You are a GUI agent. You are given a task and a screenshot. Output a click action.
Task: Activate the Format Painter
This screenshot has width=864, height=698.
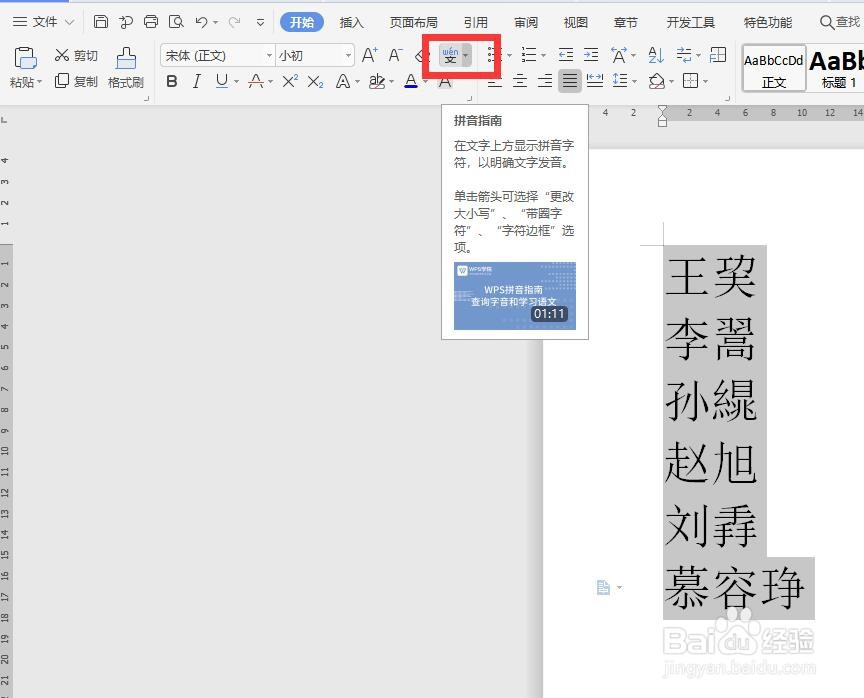(x=125, y=68)
